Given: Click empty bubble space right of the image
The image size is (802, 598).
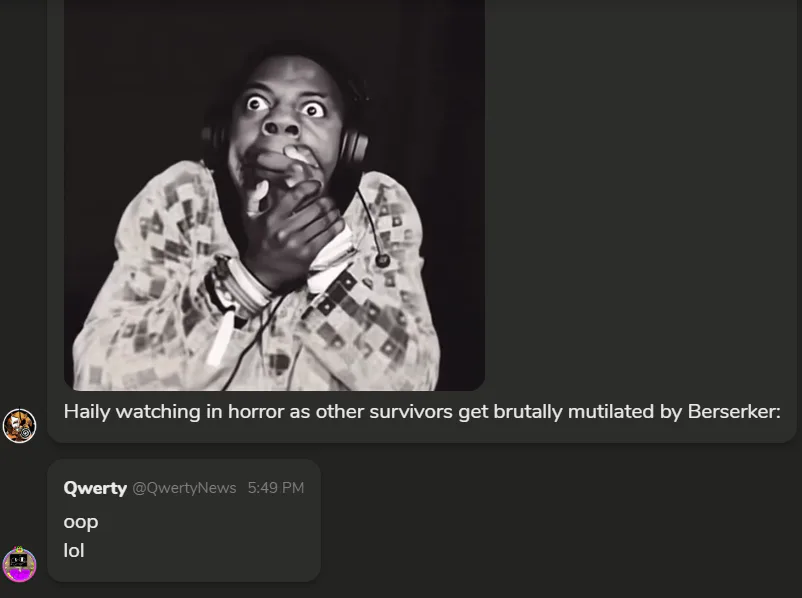Looking at the screenshot, I should 639,205.
